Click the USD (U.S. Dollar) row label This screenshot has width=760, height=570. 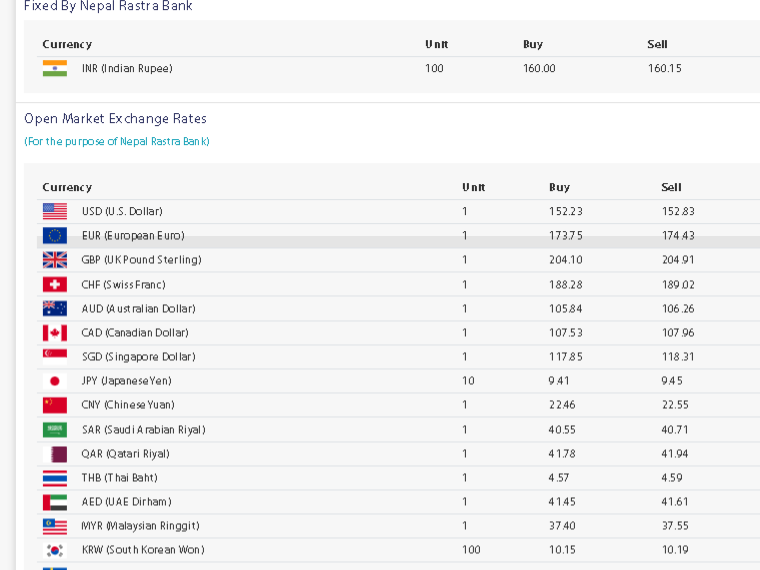click(x=122, y=211)
